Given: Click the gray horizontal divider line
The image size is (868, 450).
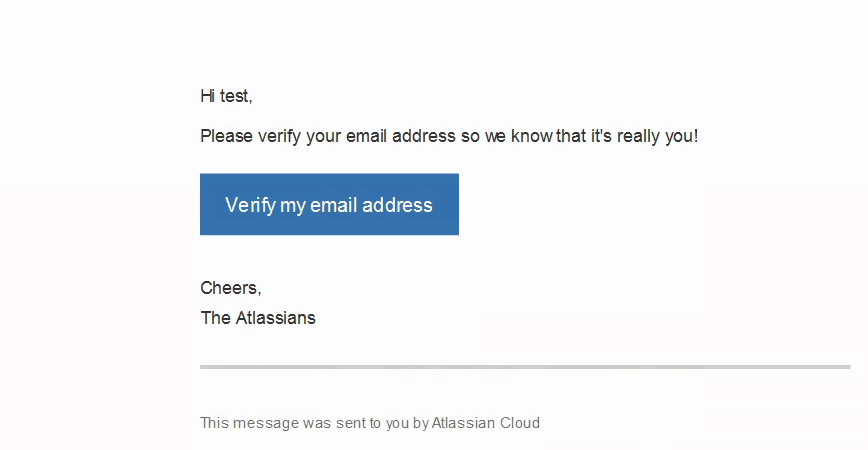Looking at the screenshot, I should point(525,366).
